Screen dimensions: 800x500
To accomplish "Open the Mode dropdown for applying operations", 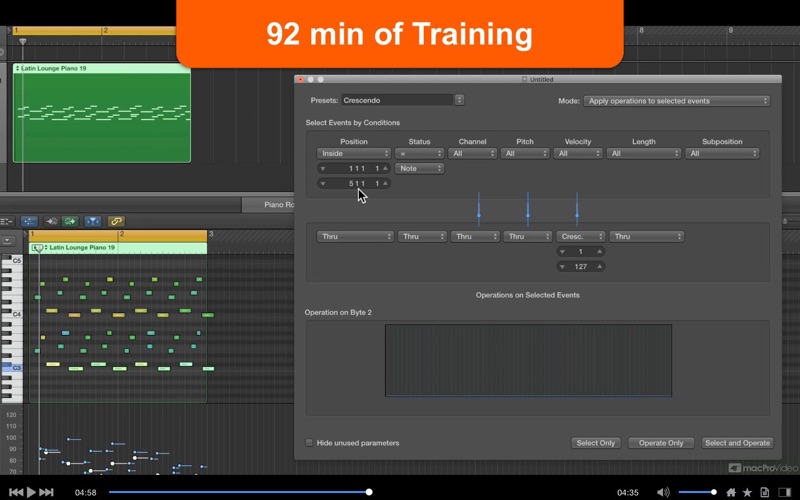I will pyautogui.click(x=677, y=101).
